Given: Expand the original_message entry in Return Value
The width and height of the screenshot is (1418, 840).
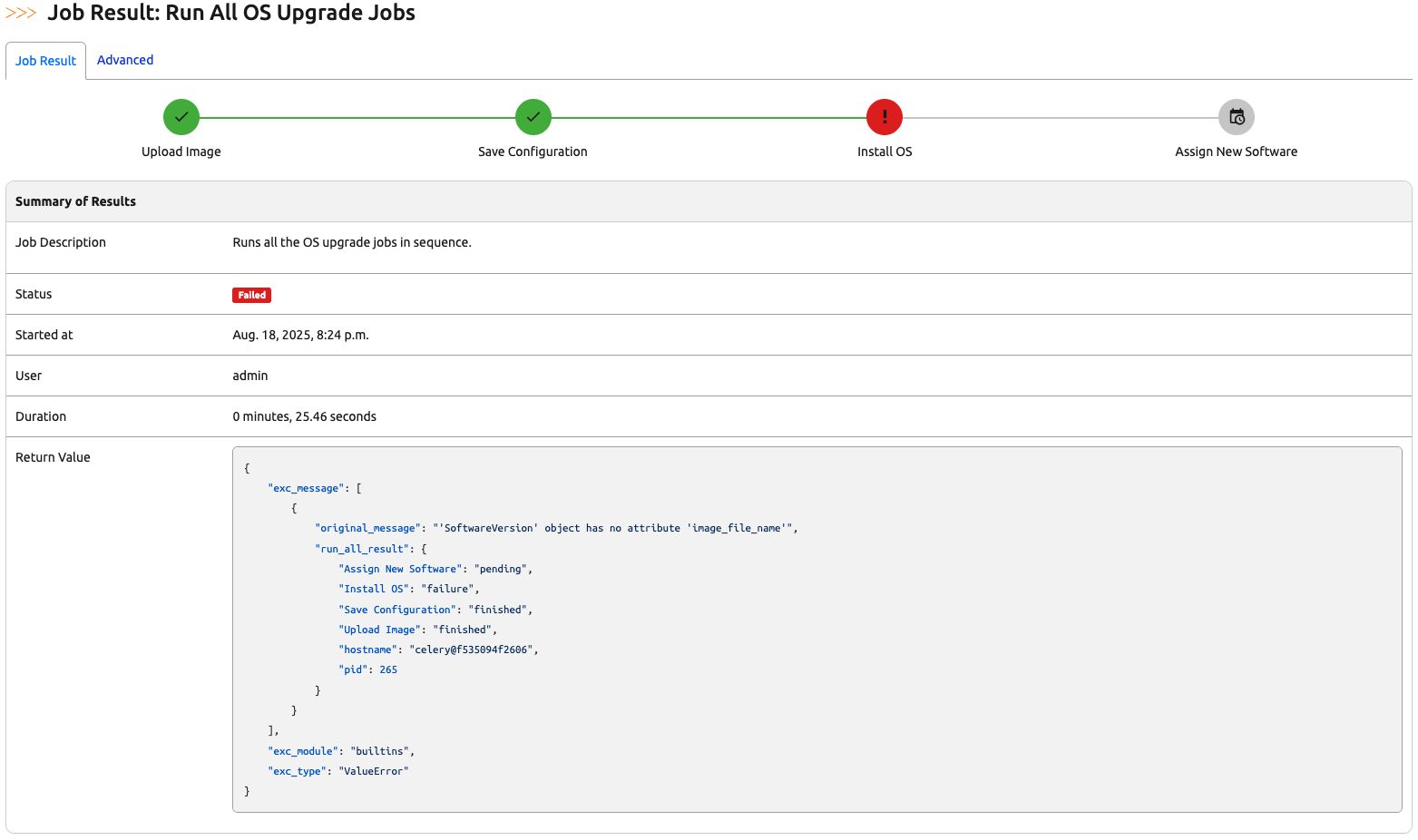Looking at the screenshot, I should [x=367, y=528].
